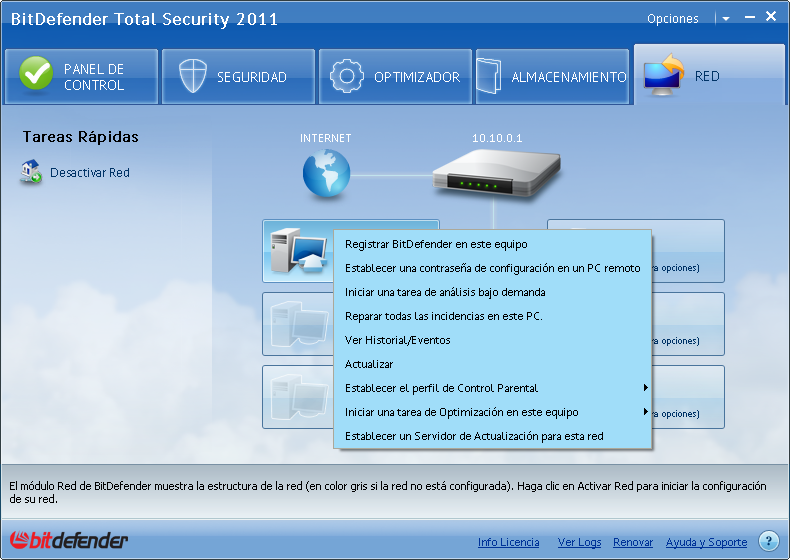Select Ver Historial/Eventos from context menu
790x560 pixels.
tap(398, 340)
